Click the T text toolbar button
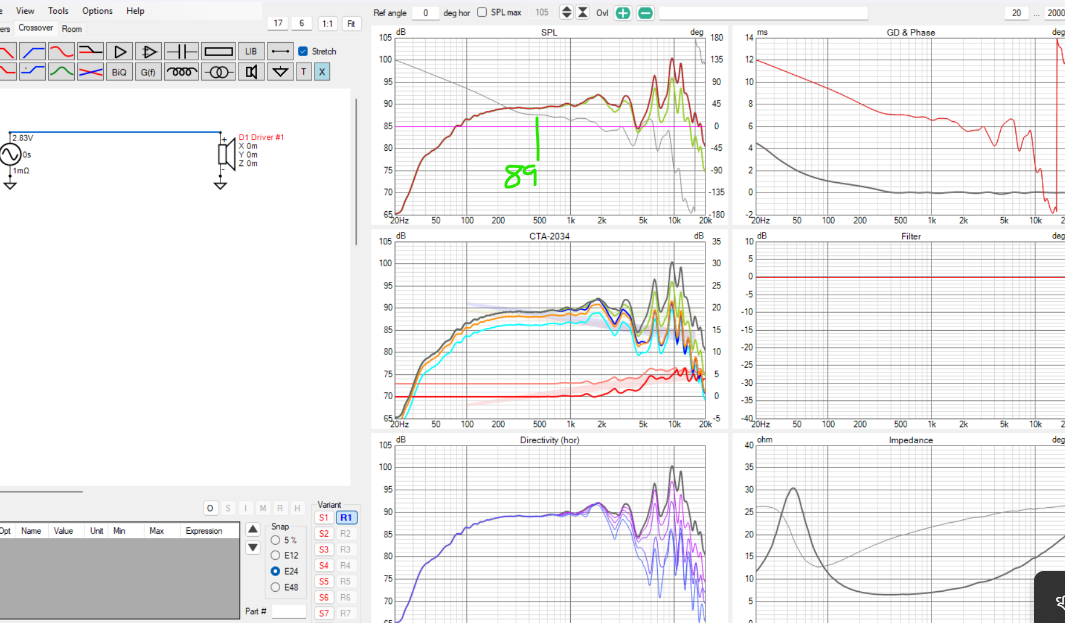This screenshot has width=1065, height=623. pyautogui.click(x=304, y=71)
